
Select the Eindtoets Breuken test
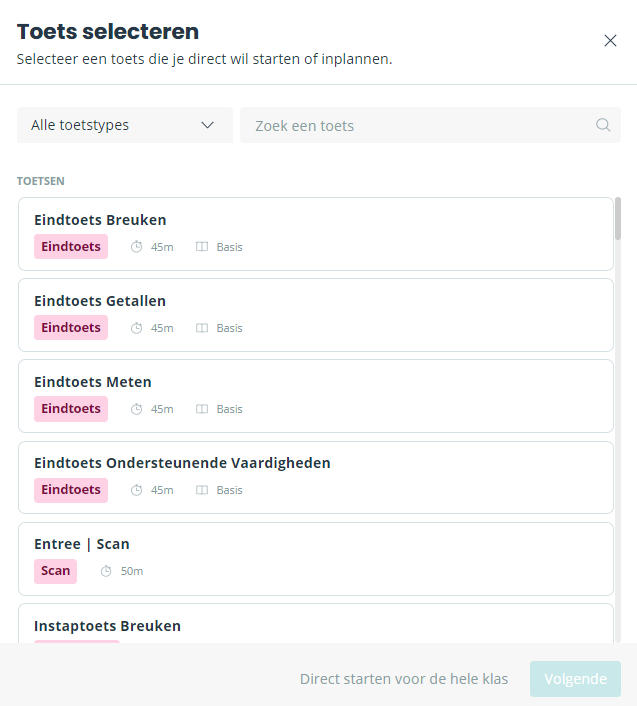[316, 234]
